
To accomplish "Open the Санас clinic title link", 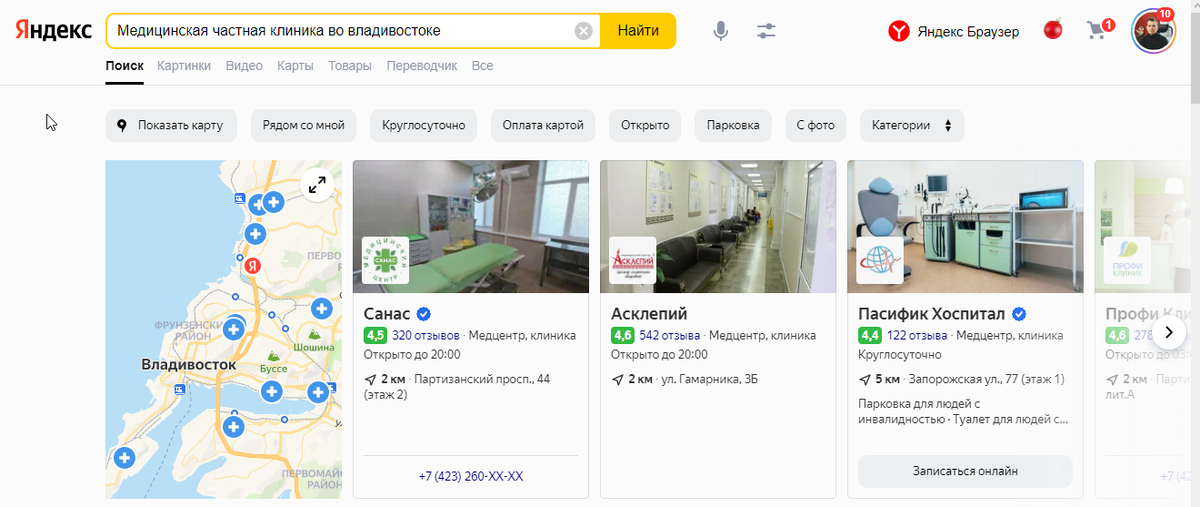I will (x=387, y=313).
